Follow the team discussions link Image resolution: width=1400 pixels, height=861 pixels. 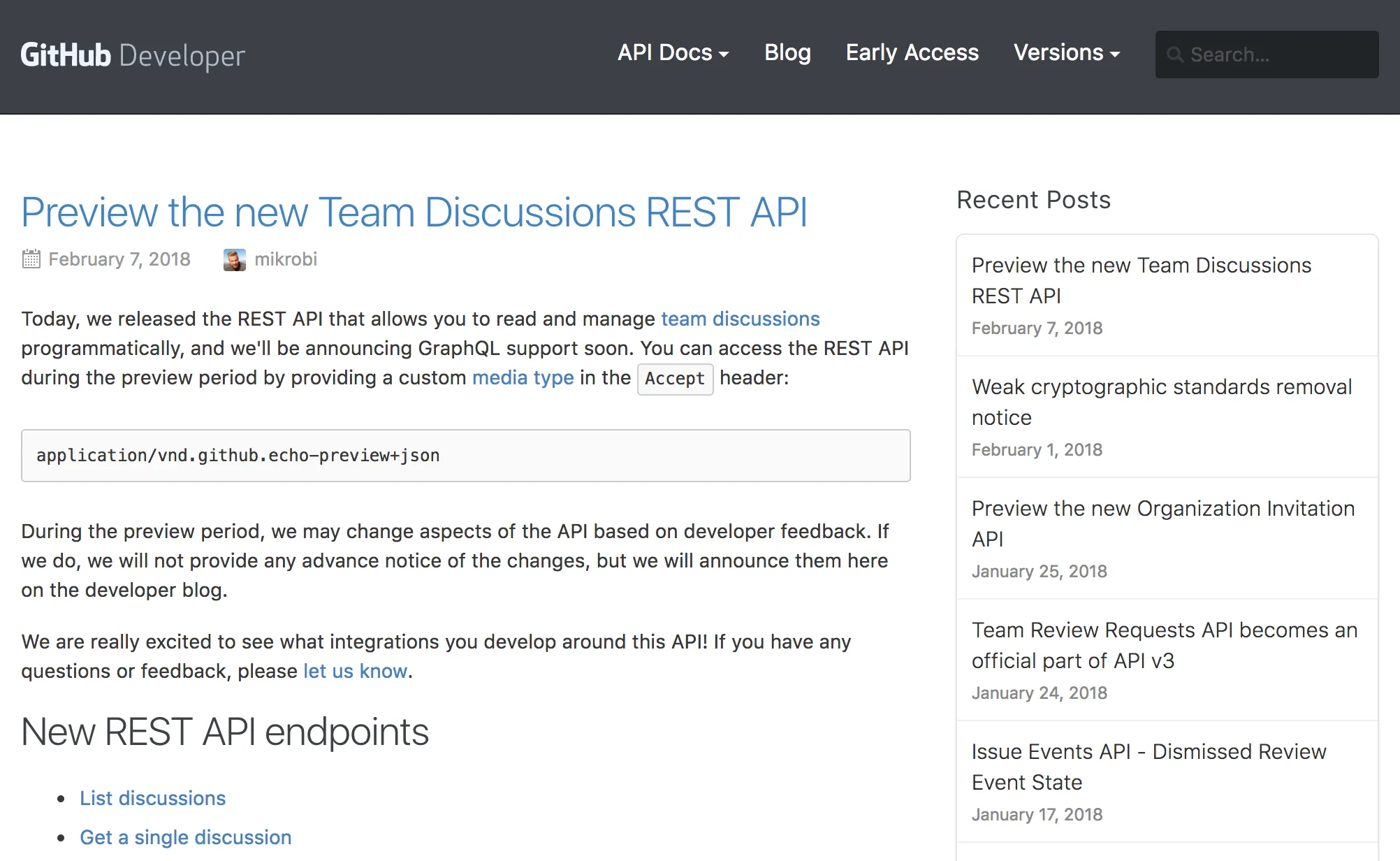[x=740, y=319]
